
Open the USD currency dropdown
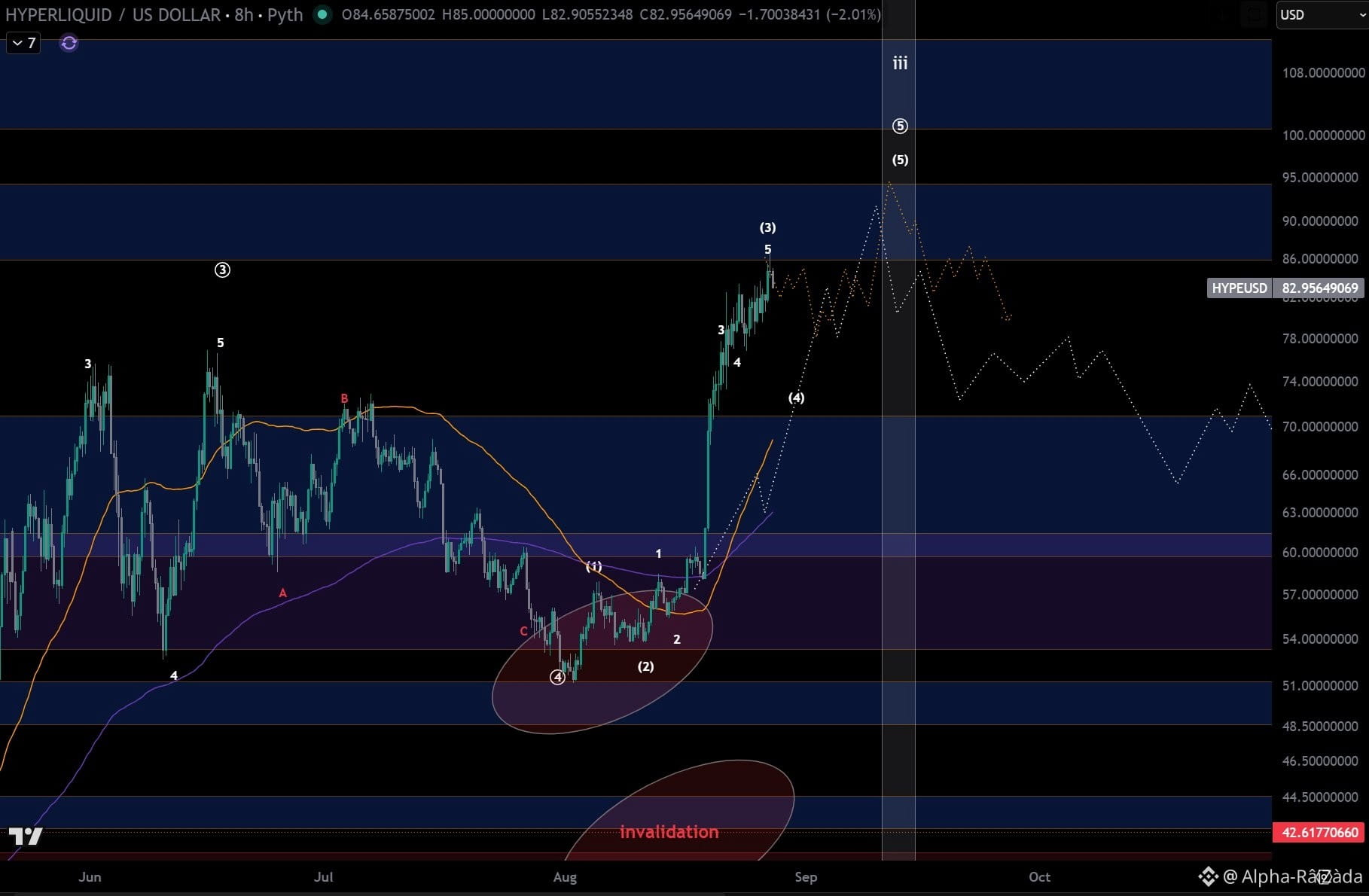(1322, 14)
